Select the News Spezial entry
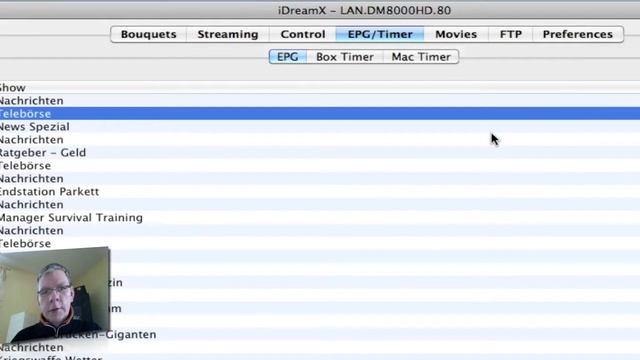The width and height of the screenshot is (640, 360). [320, 127]
